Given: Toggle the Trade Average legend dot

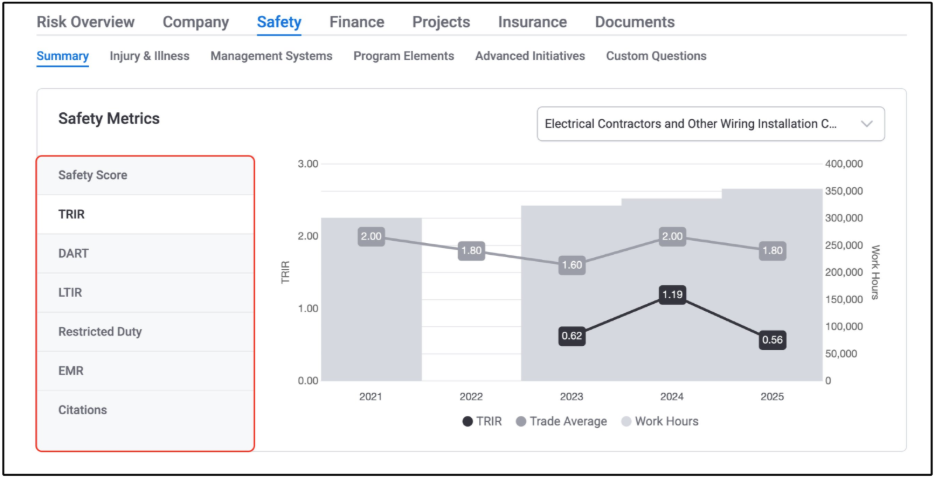Looking at the screenshot, I should [x=521, y=421].
